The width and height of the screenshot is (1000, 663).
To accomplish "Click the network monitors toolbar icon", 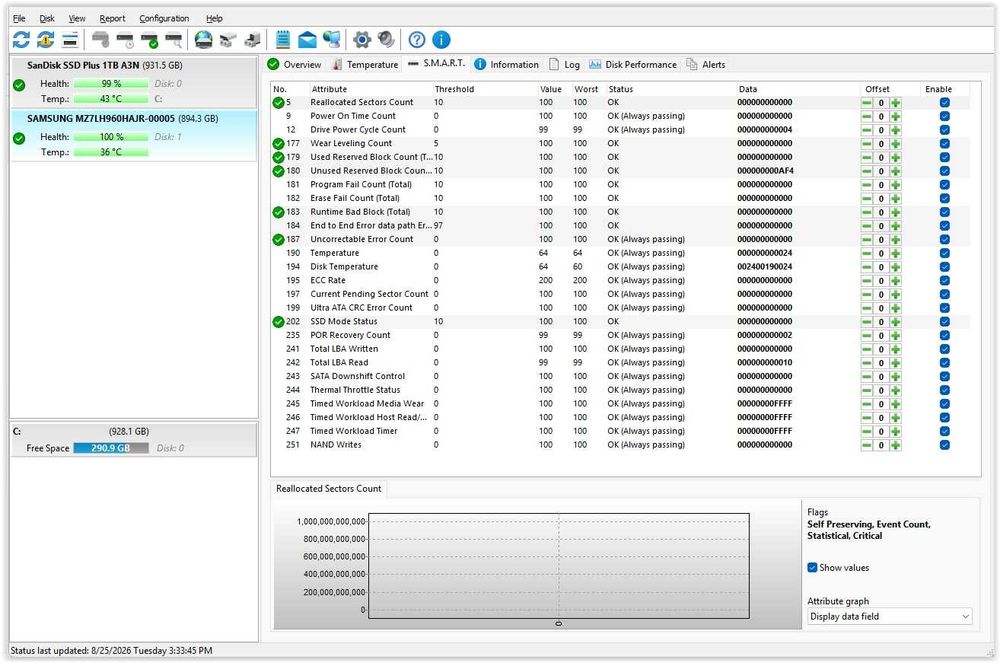I will pos(332,40).
